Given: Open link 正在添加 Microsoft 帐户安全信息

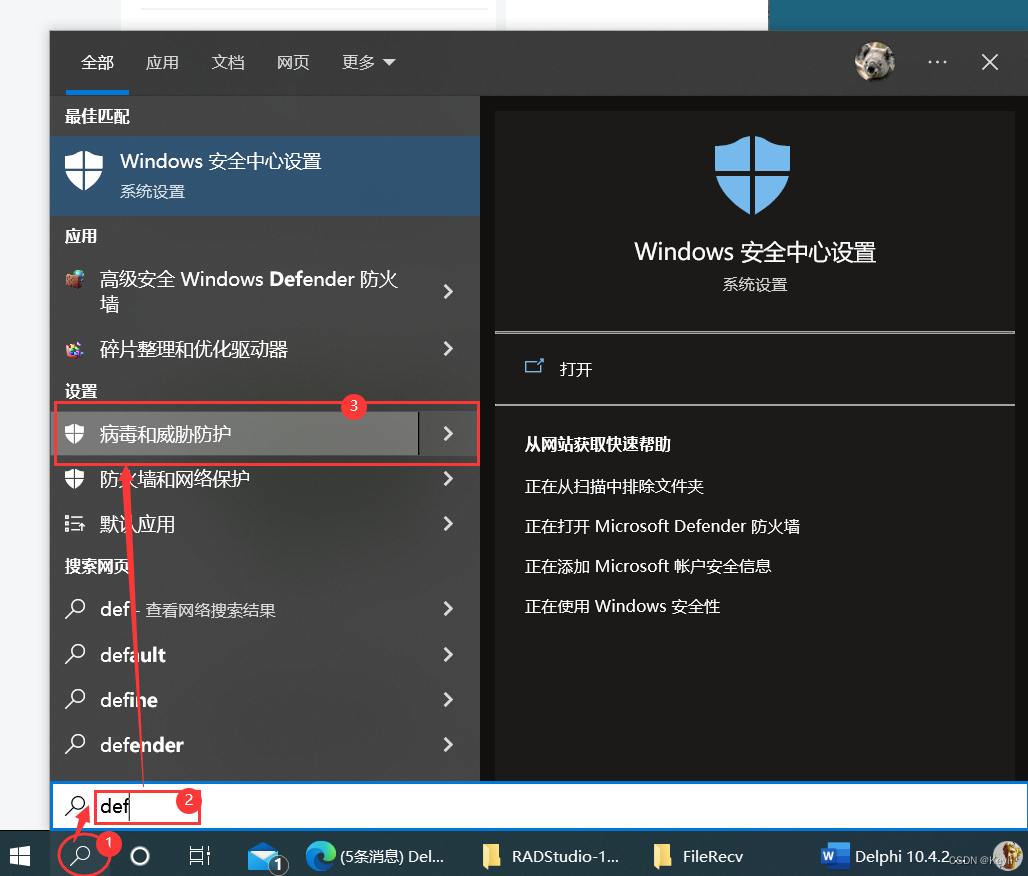Looking at the screenshot, I should coord(648,567).
